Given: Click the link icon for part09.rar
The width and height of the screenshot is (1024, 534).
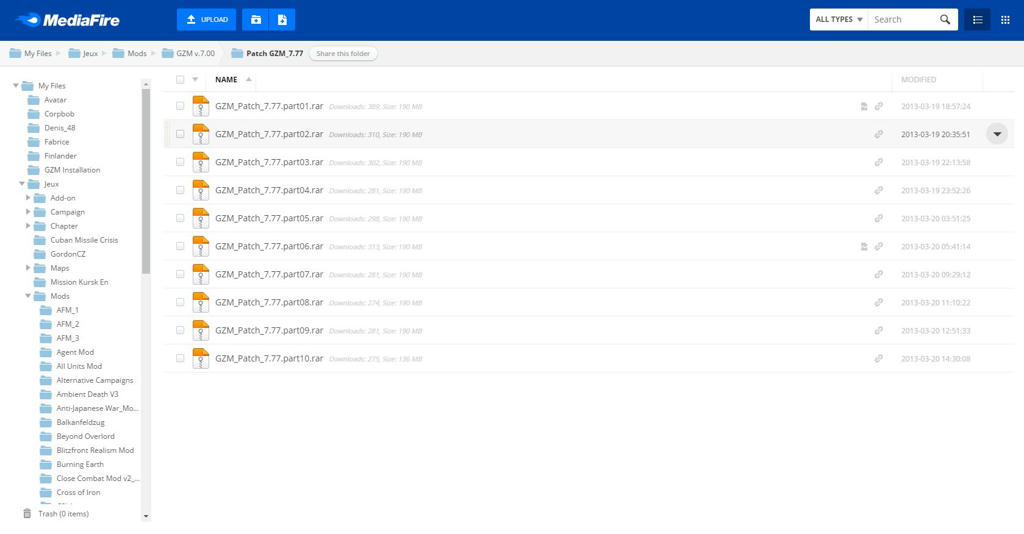Looking at the screenshot, I should 879,331.
